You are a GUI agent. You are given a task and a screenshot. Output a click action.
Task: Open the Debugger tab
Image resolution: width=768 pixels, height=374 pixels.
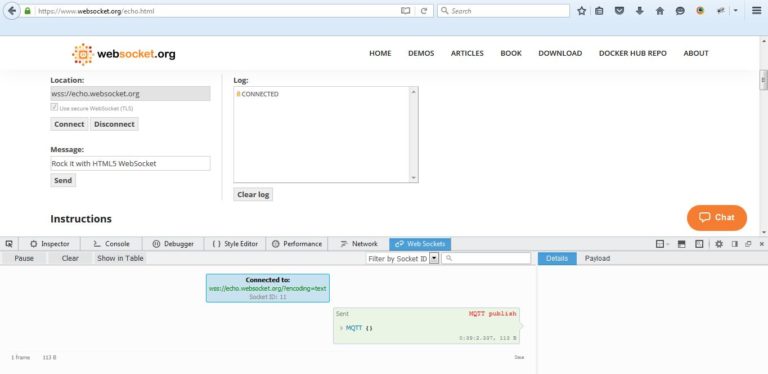(x=173, y=244)
